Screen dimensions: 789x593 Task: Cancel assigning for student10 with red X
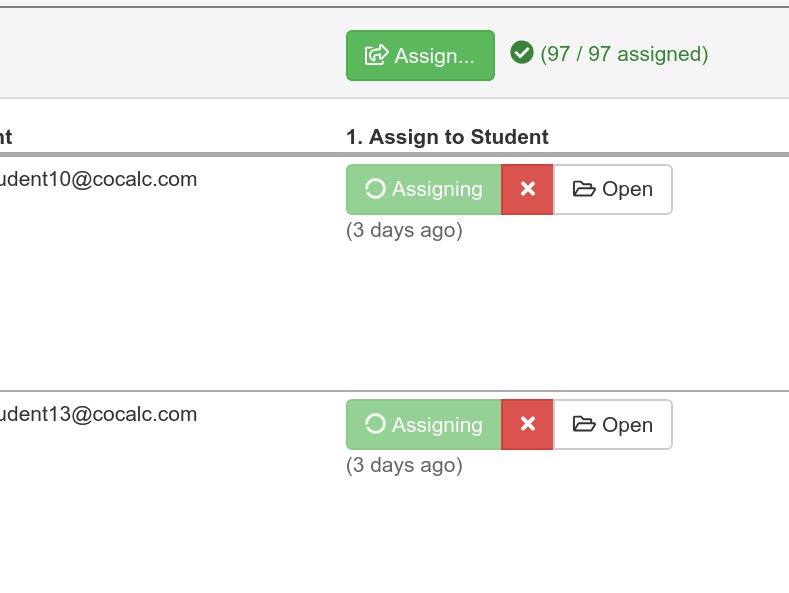pos(527,189)
